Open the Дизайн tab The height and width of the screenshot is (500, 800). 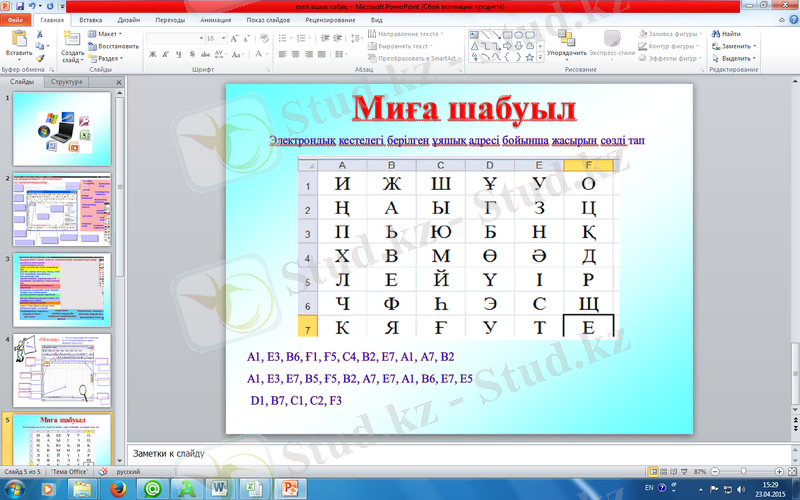coord(129,20)
